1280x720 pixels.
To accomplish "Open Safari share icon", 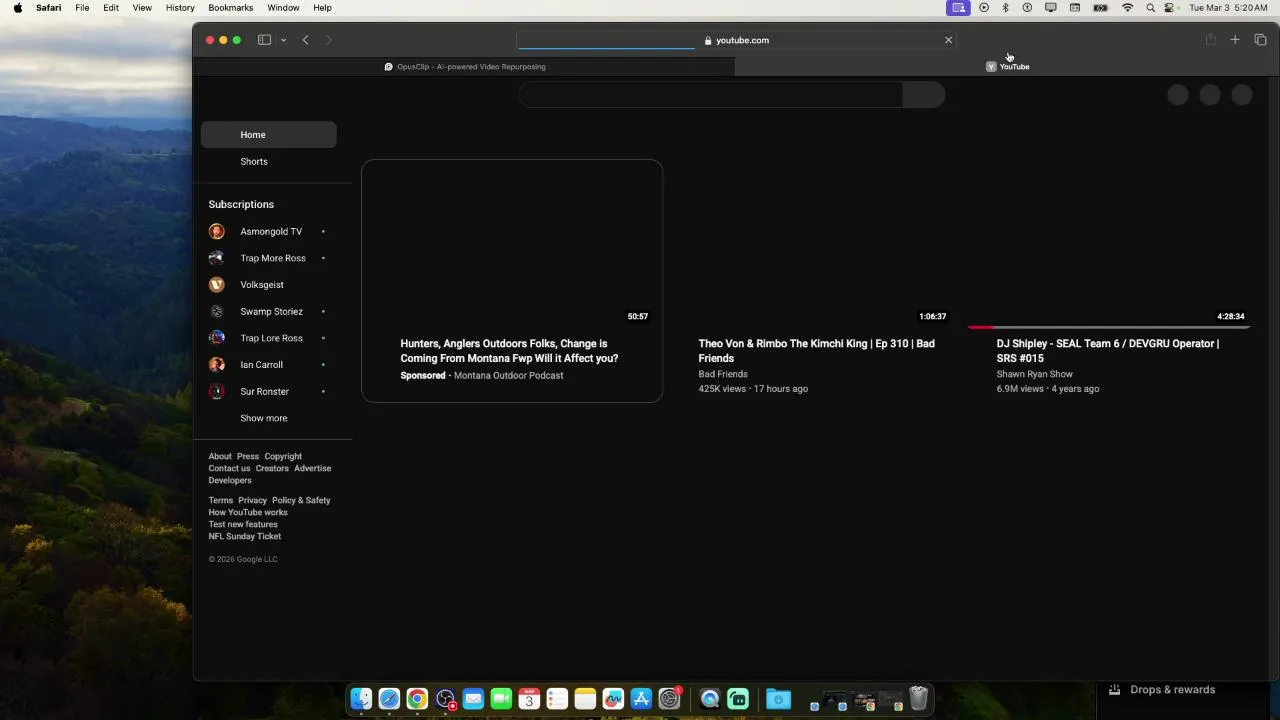I will point(1210,40).
